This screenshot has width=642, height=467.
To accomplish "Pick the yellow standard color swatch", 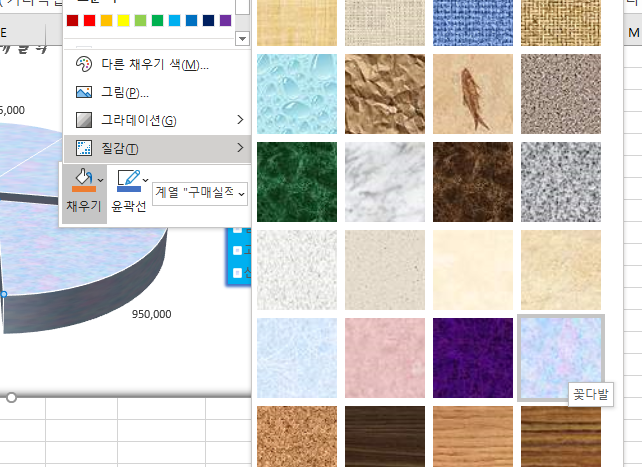I will coord(123,20).
